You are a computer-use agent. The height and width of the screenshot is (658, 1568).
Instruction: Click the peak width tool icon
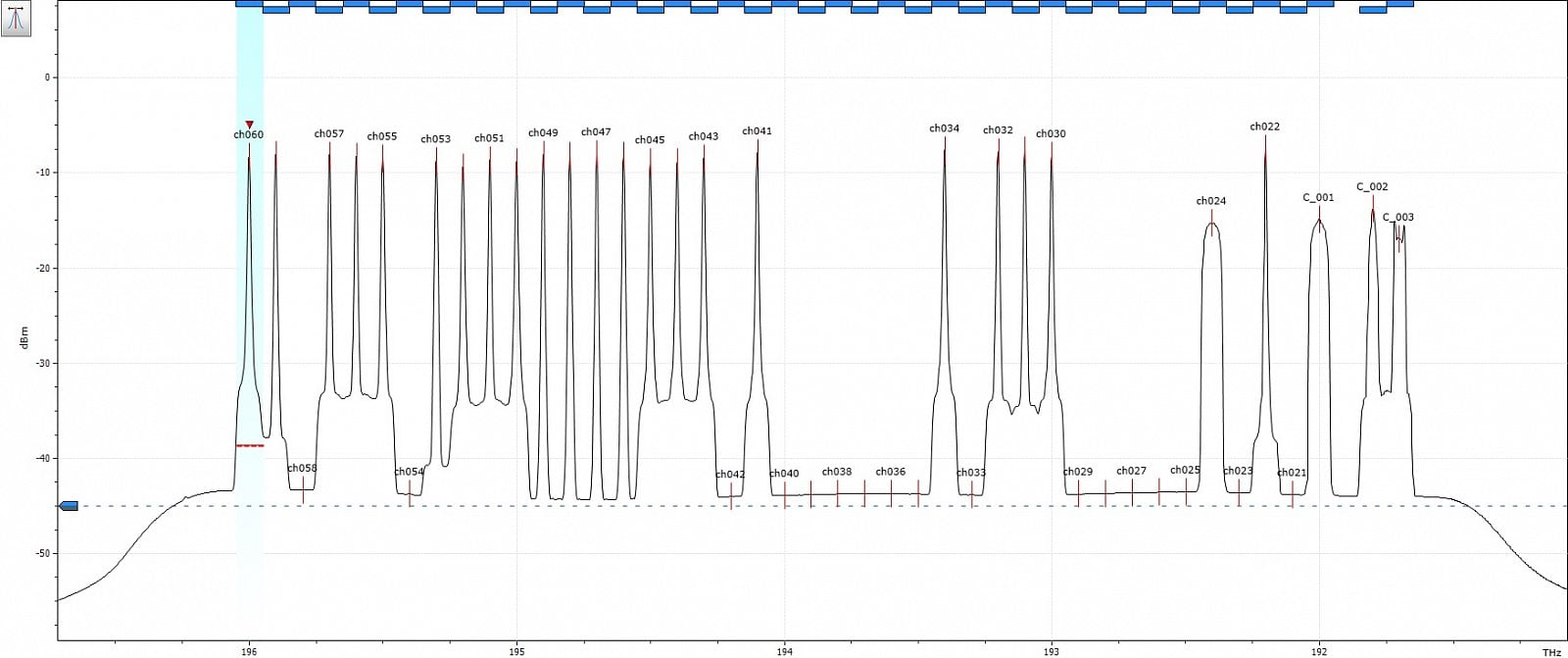coord(16,19)
